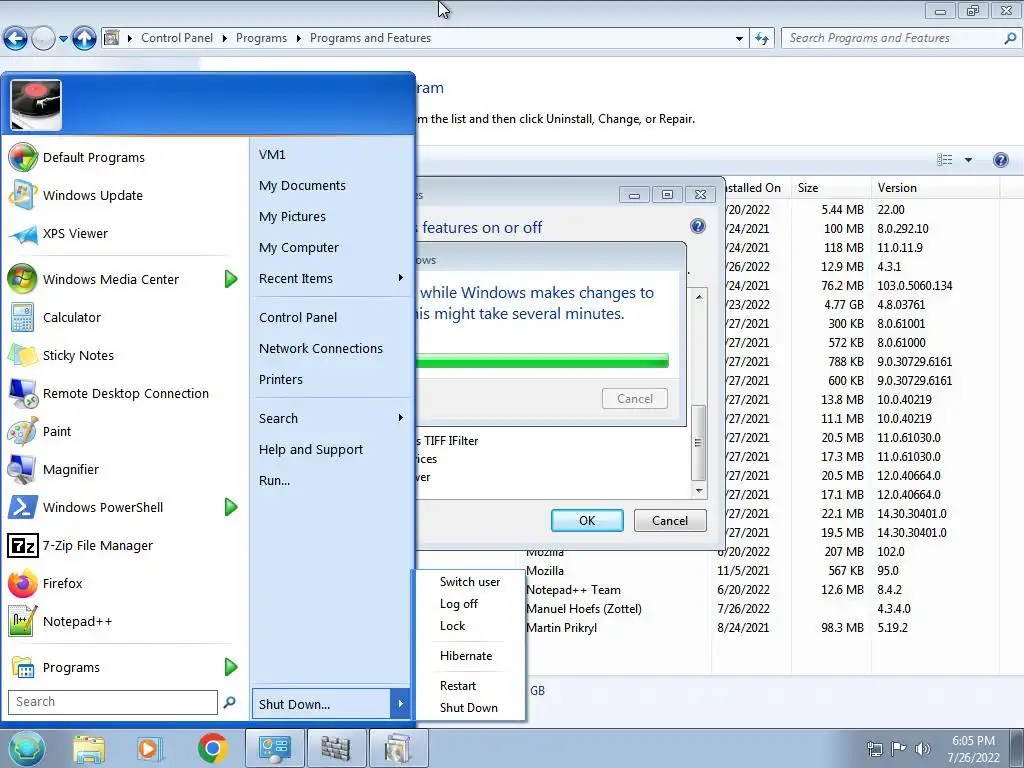Screen dimensions: 1024x768
Task: Launch Firefox from Start menu
Action: [x=62, y=583]
